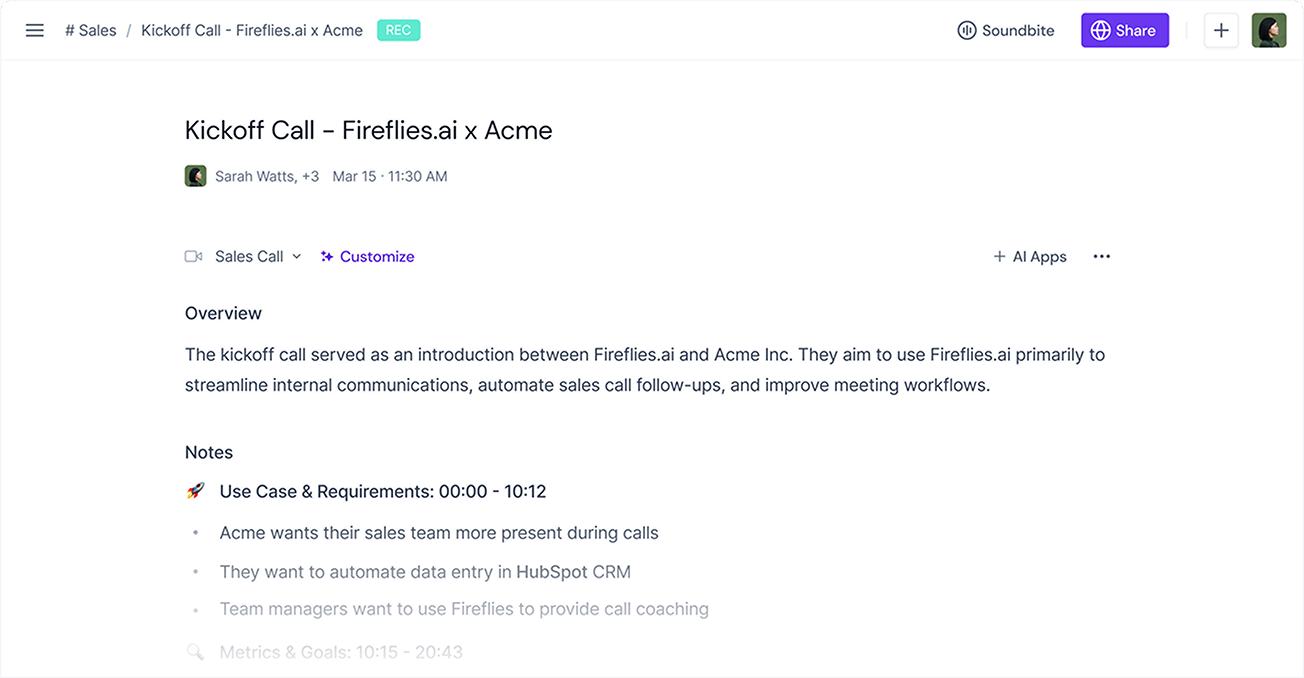Image resolution: width=1304 pixels, height=678 pixels.
Task: Jump to Metrics & Goals section
Action: click(x=341, y=652)
